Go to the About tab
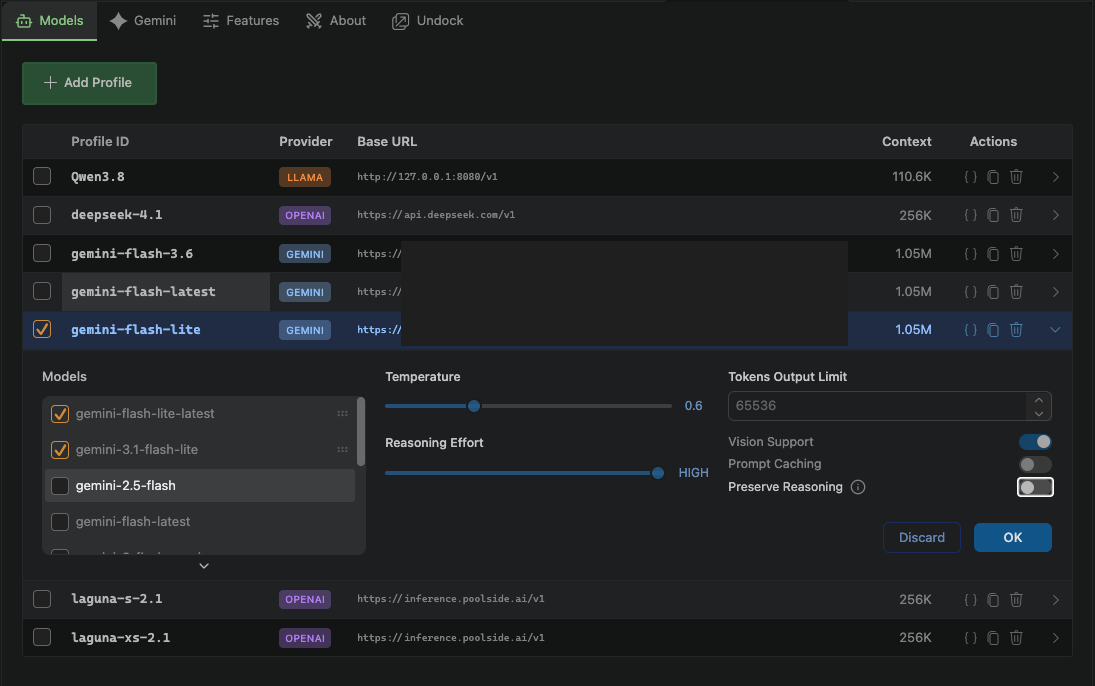The image size is (1095, 686). click(x=336, y=21)
